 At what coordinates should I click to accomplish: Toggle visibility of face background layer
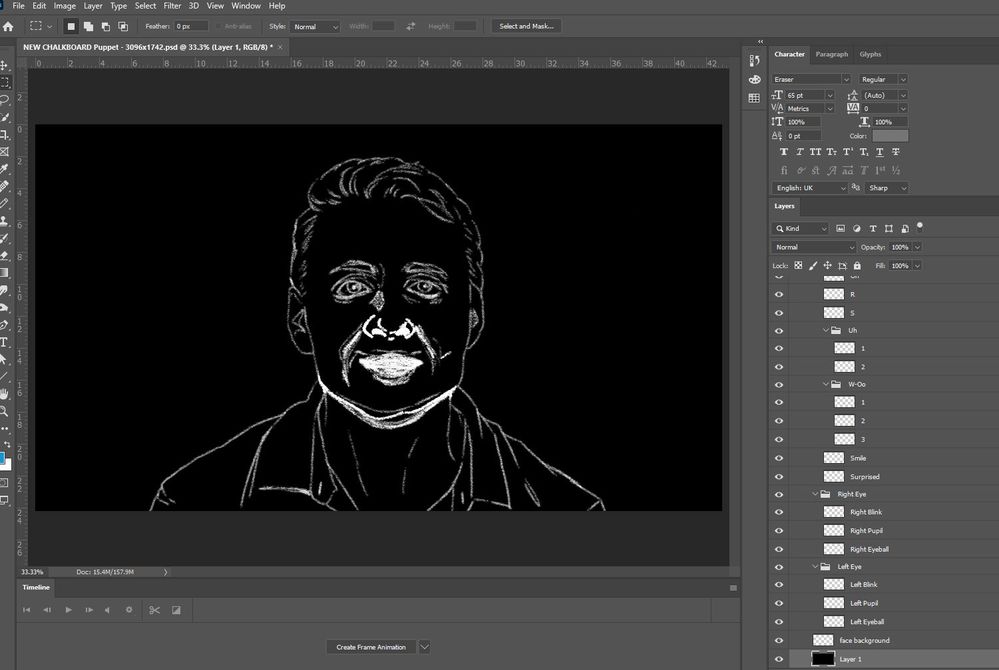tap(779, 641)
